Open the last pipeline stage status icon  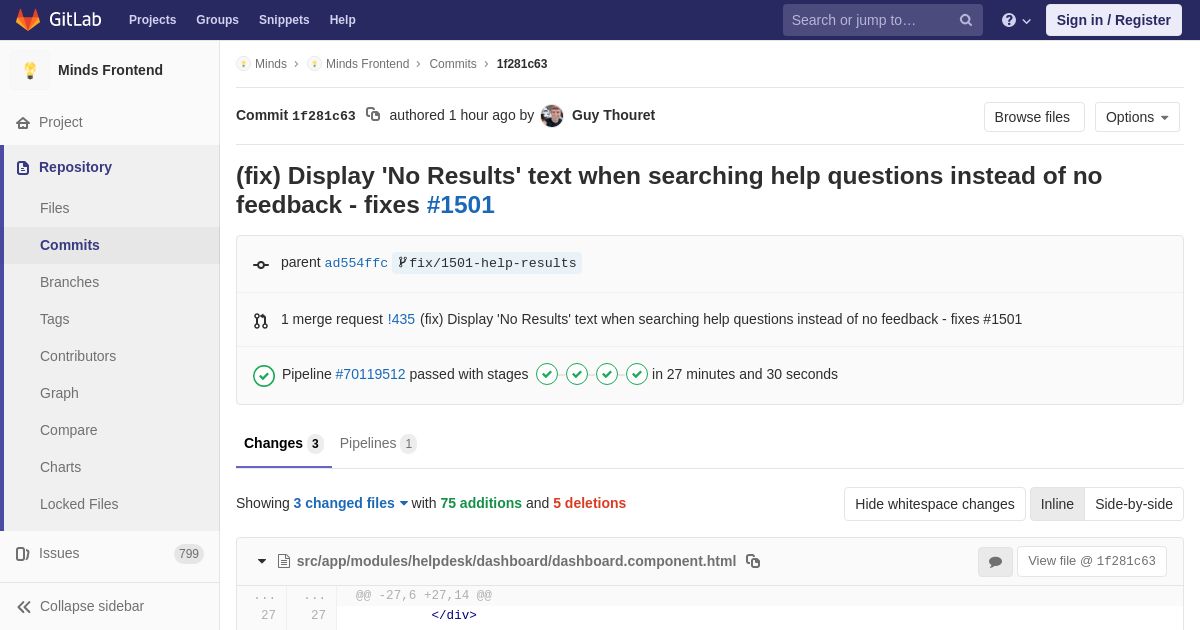[637, 374]
